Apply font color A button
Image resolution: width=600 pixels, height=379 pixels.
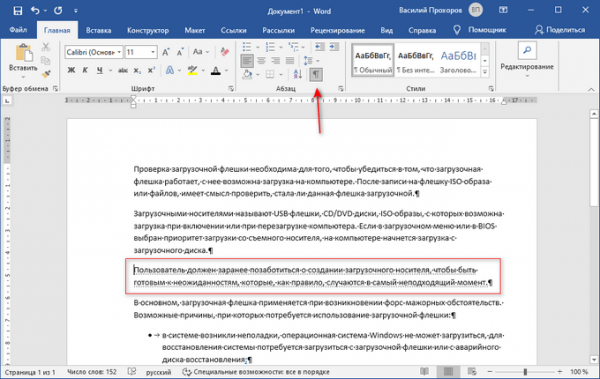216,70
